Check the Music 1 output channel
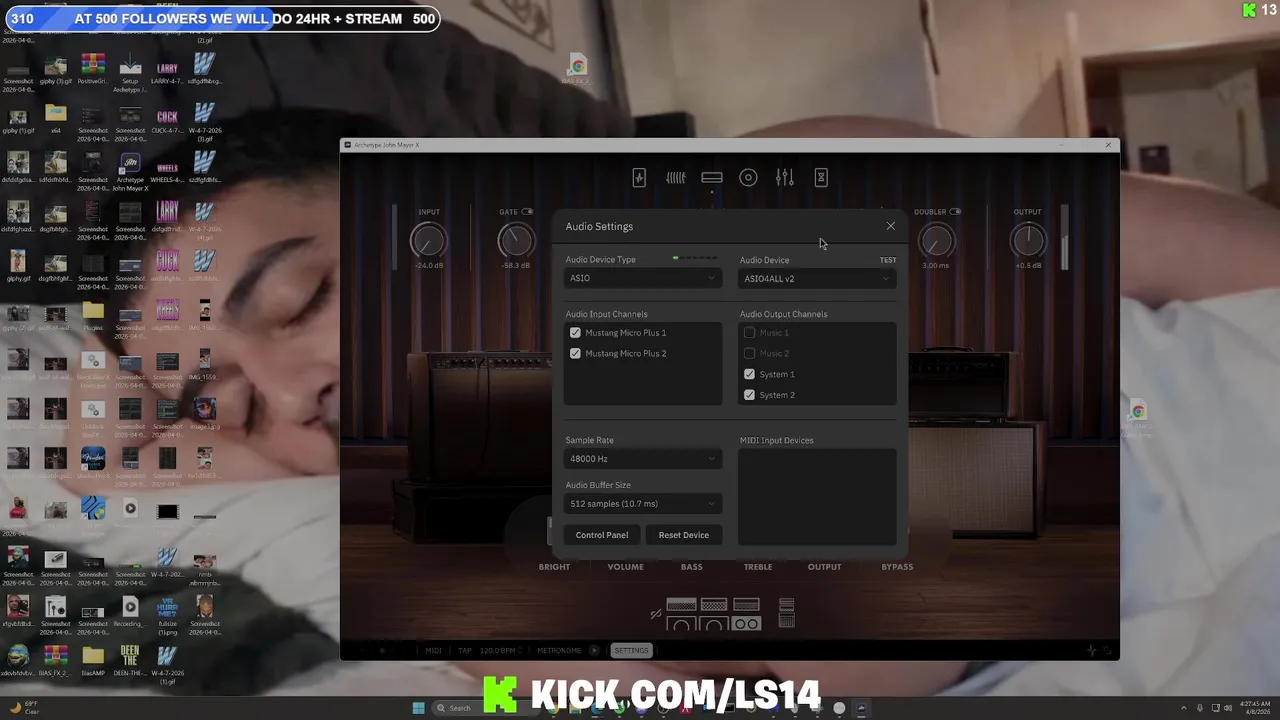The width and height of the screenshot is (1280, 720). point(749,333)
